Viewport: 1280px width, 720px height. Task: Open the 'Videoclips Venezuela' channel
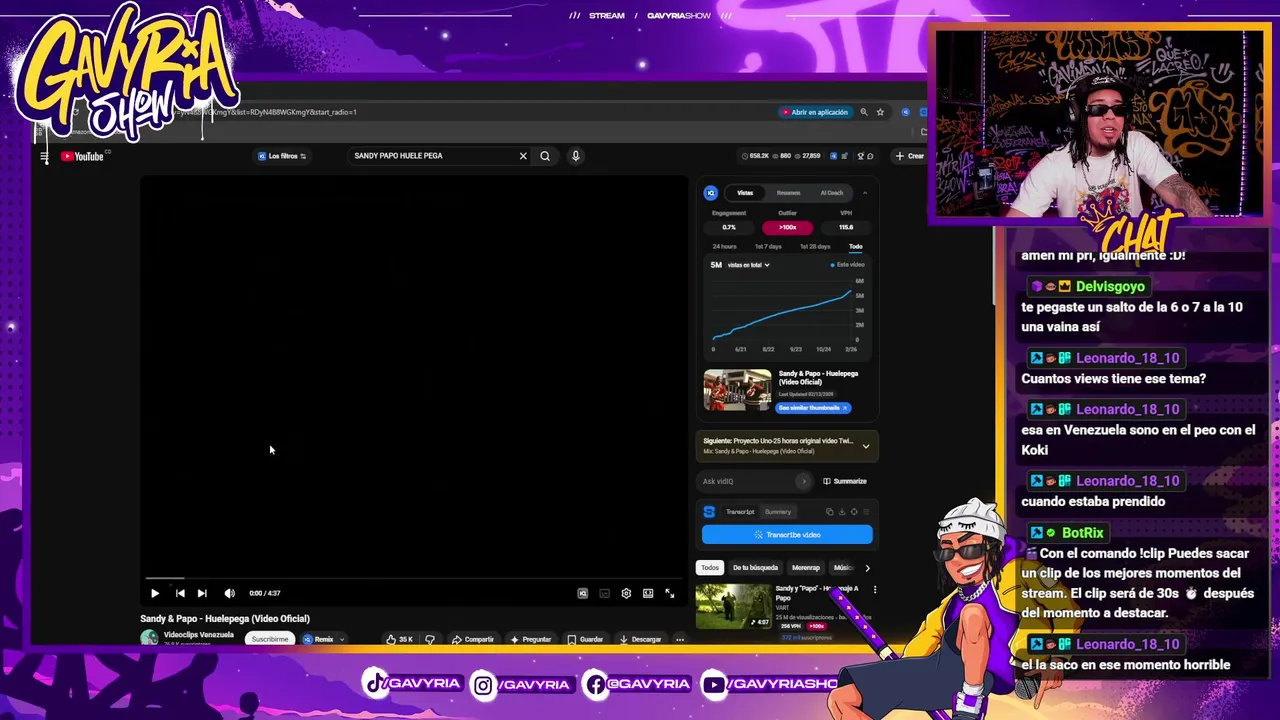pos(198,635)
